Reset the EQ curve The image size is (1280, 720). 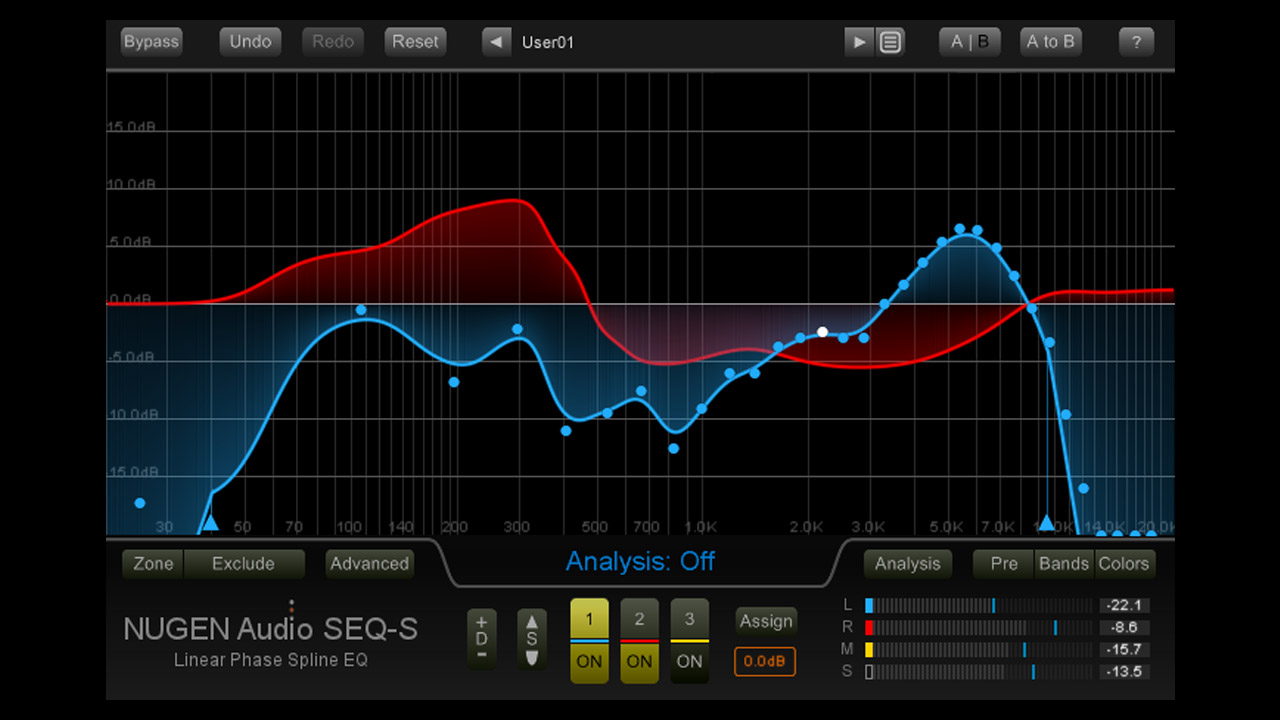coord(415,42)
